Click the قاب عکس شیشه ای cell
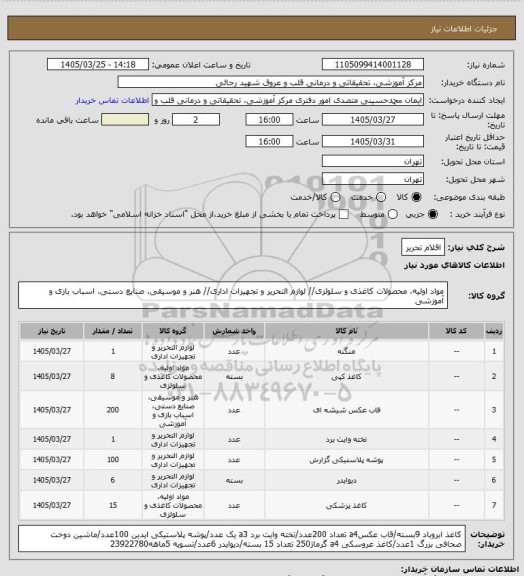Image resolution: width=524 pixels, height=576 pixels. pos(346,410)
